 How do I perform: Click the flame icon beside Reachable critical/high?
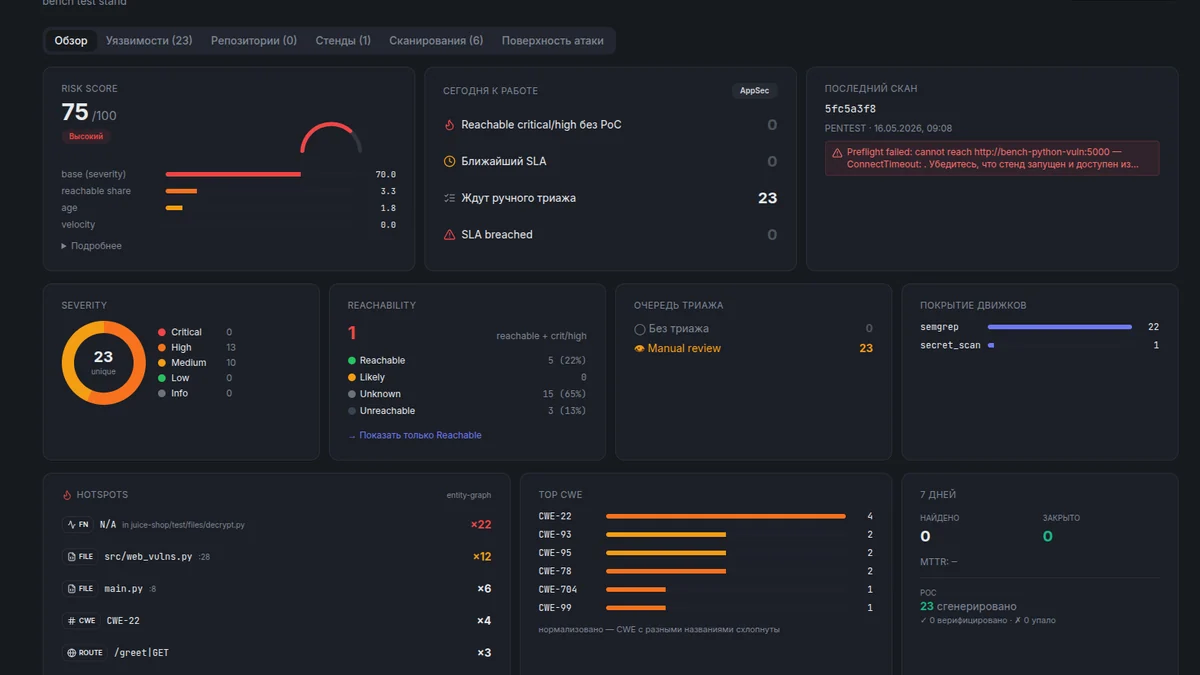[x=449, y=125]
